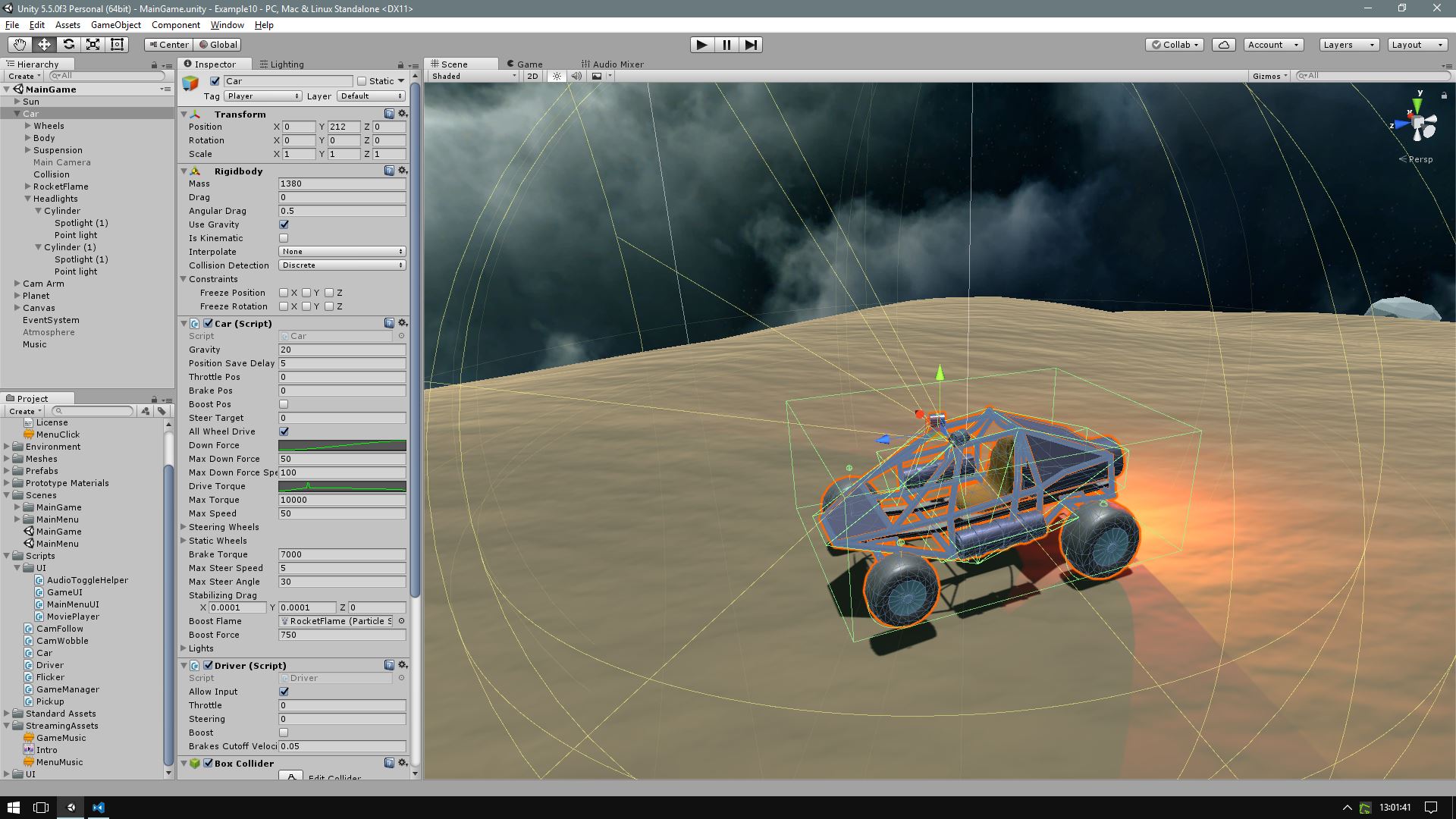Open the Layers dropdown
Viewport: 1456px width, 819px height.
1348,45
